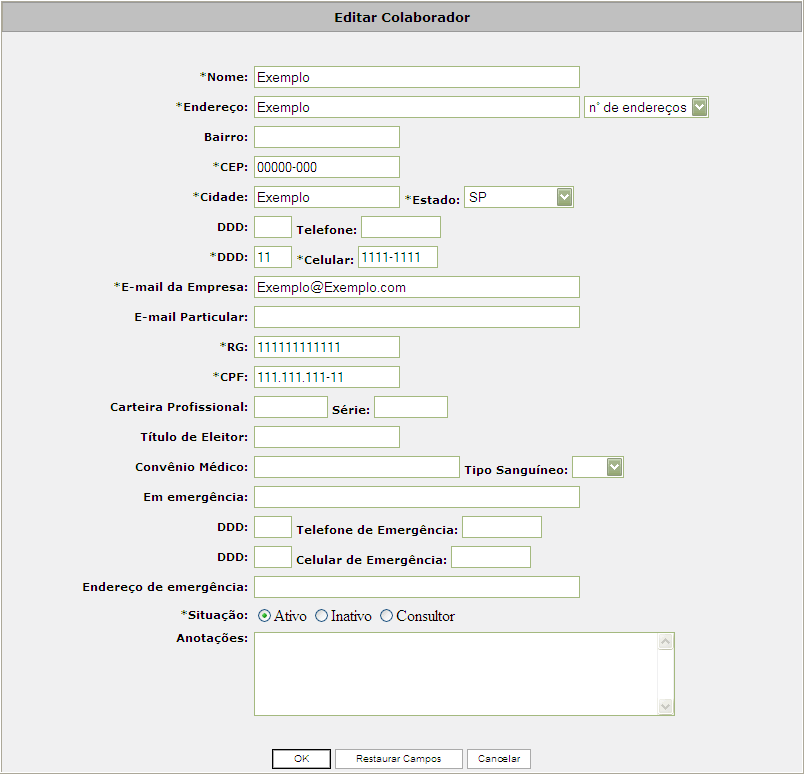Choose the Inativo situation option
Viewport: 804px width, 774px height.
pyautogui.click(x=321, y=616)
